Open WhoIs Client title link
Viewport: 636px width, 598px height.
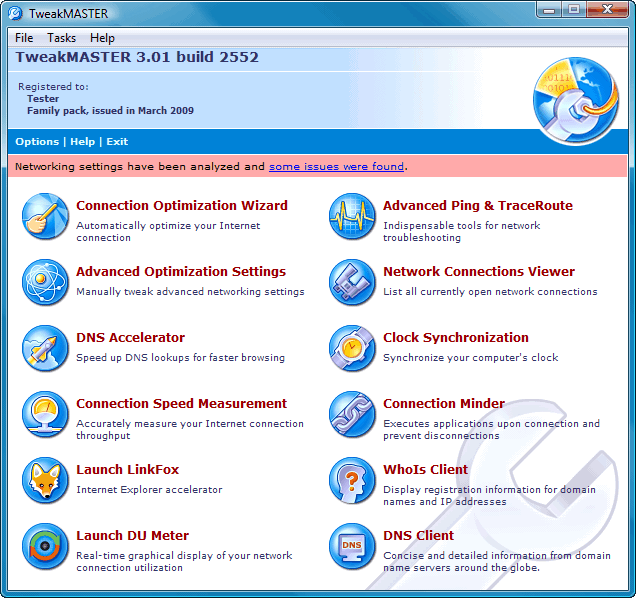(x=425, y=469)
